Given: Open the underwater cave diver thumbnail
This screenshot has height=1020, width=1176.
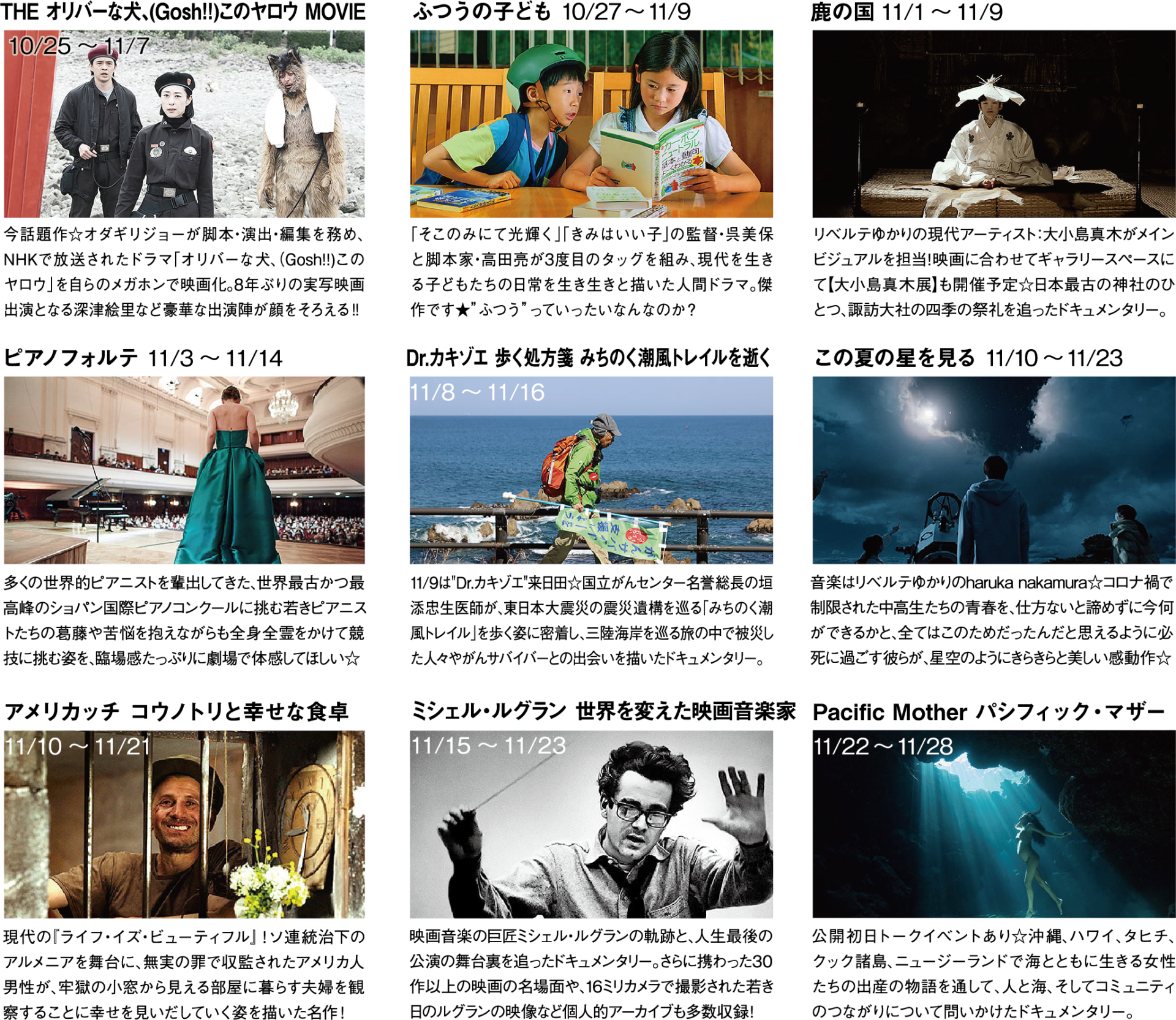Looking at the screenshot, I should [x=993, y=824].
